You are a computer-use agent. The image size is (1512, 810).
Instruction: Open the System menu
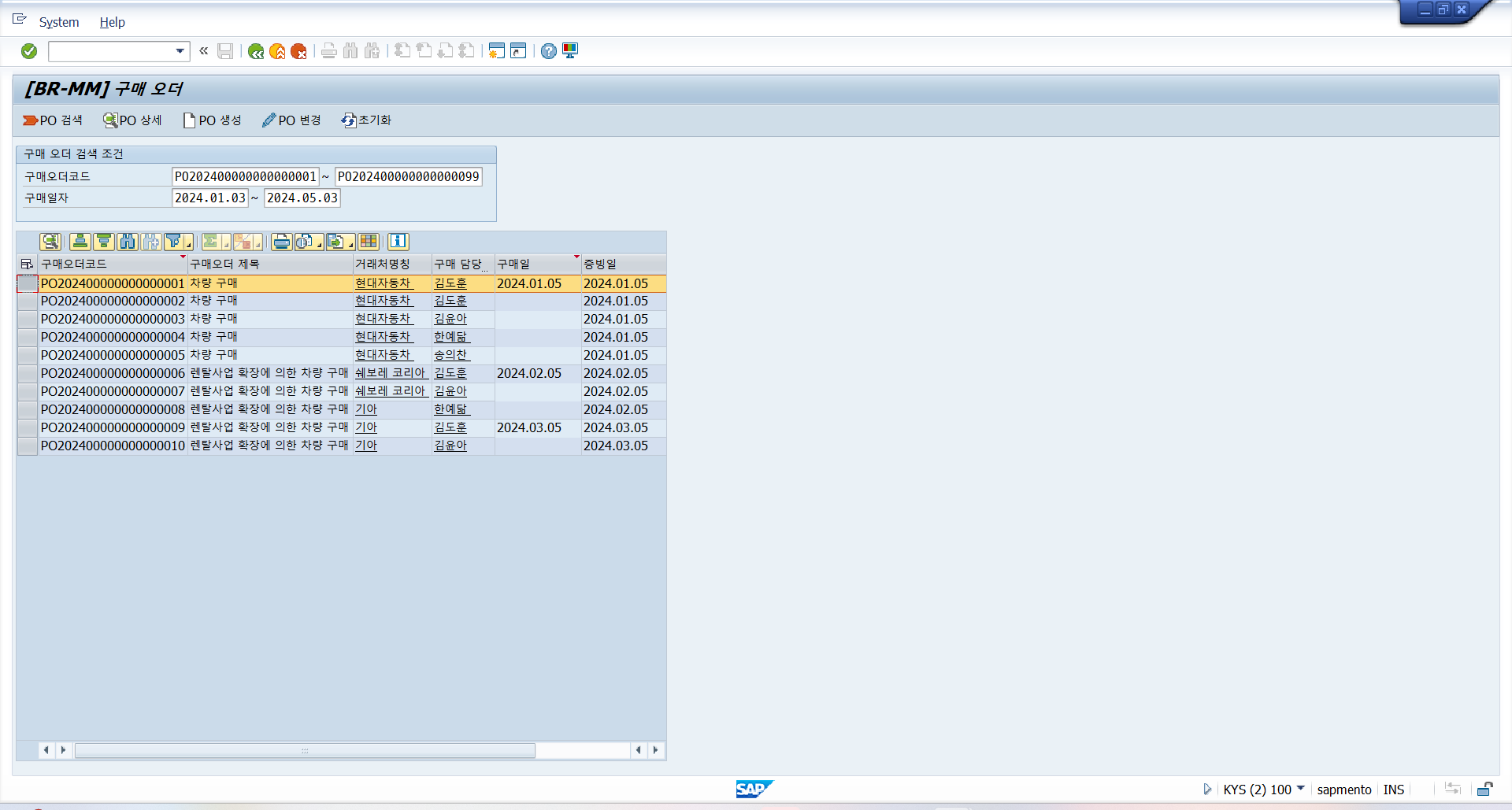click(x=59, y=22)
